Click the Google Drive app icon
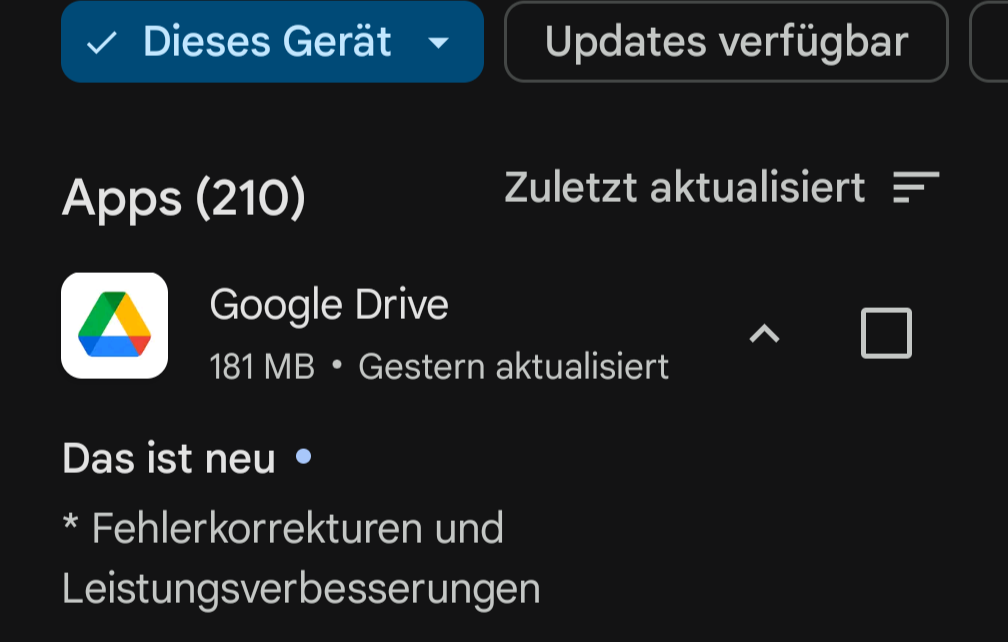Screen dimensions: 1008x642 click(x=114, y=325)
